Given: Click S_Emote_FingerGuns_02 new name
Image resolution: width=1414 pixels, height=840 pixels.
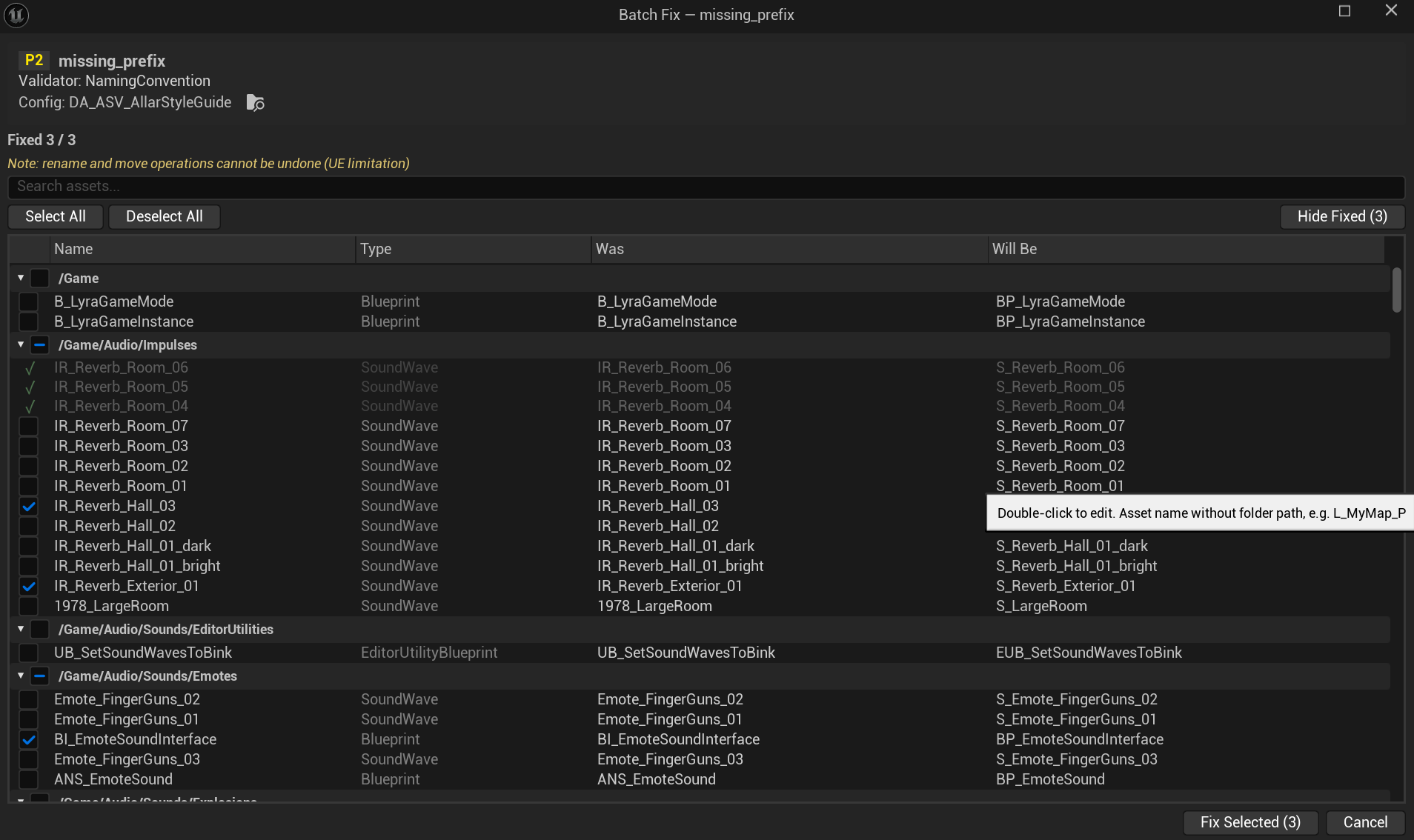Looking at the screenshot, I should point(1076,699).
